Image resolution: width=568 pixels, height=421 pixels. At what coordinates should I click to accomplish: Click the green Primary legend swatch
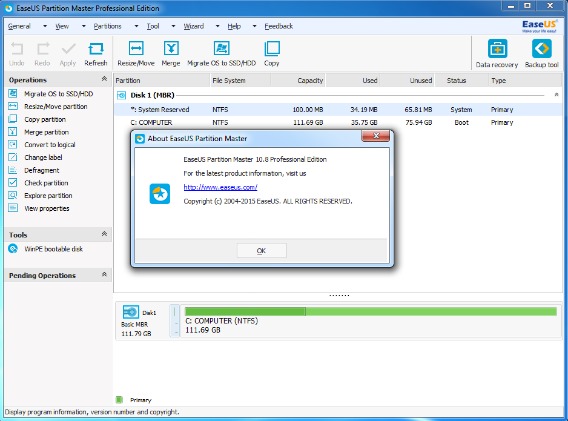pyautogui.click(x=119, y=400)
